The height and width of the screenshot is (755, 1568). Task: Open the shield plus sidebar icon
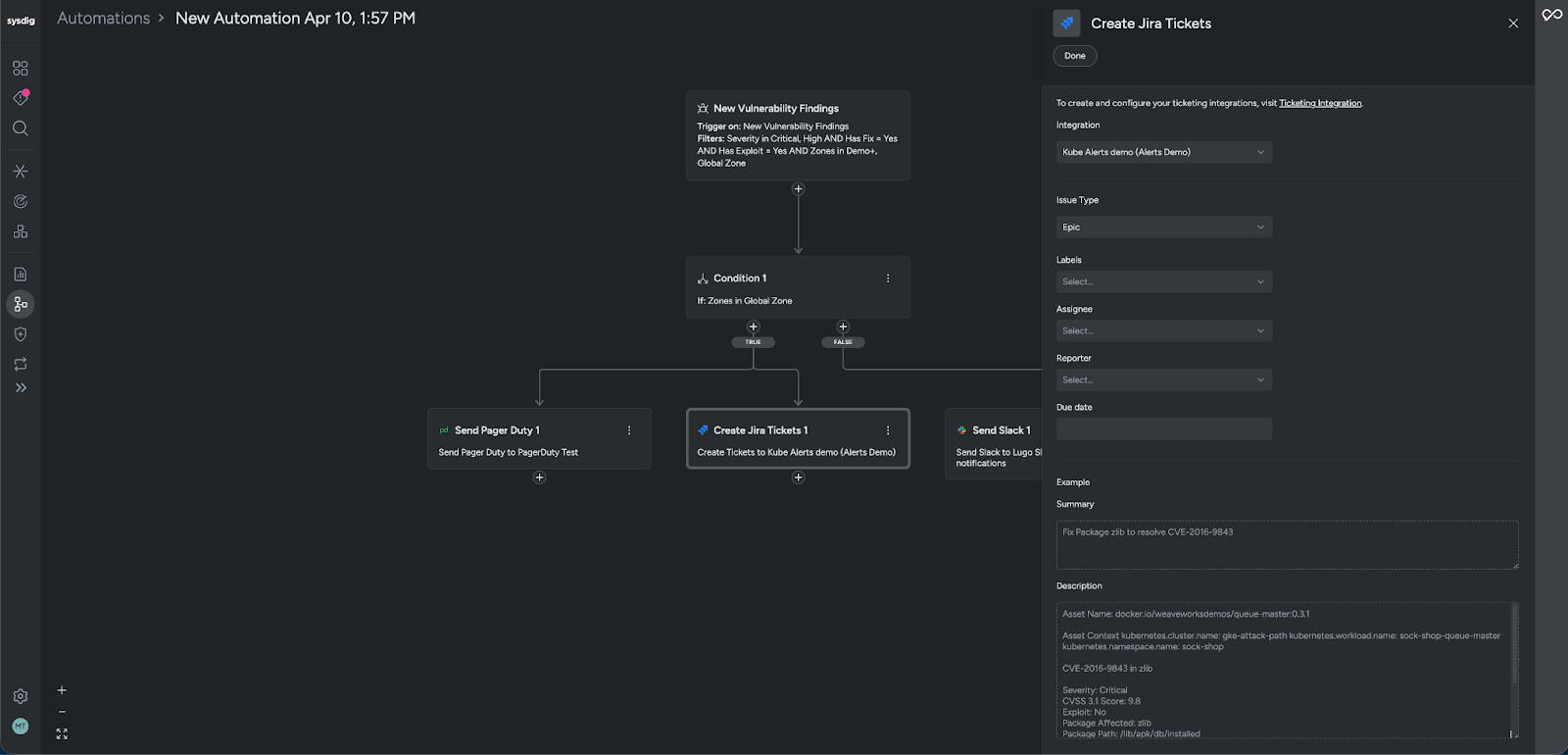click(x=21, y=334)
